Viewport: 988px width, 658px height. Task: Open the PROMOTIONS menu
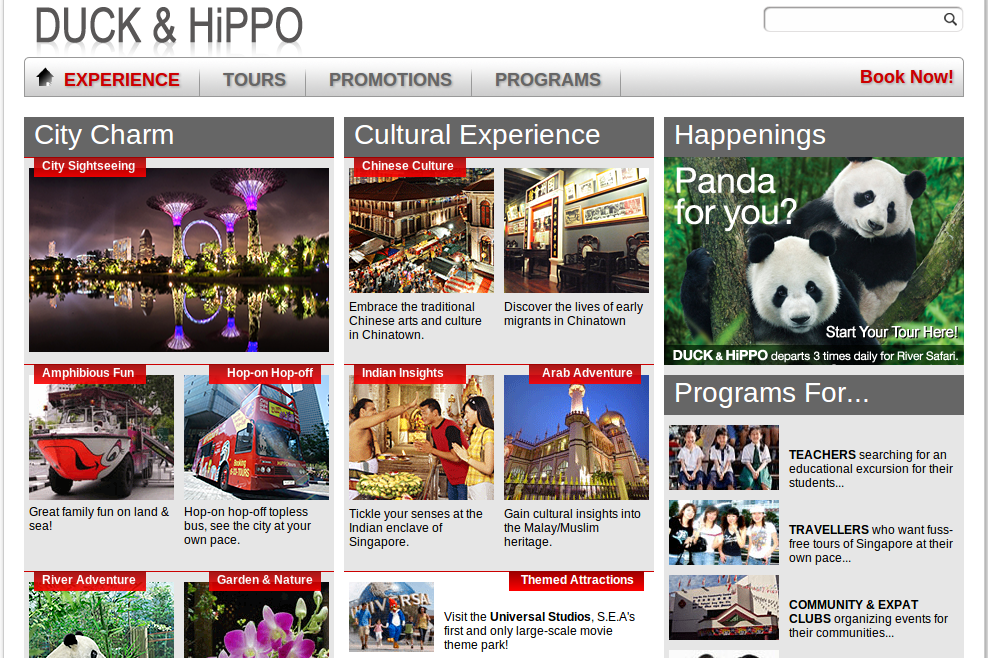(x=390, y=79)
